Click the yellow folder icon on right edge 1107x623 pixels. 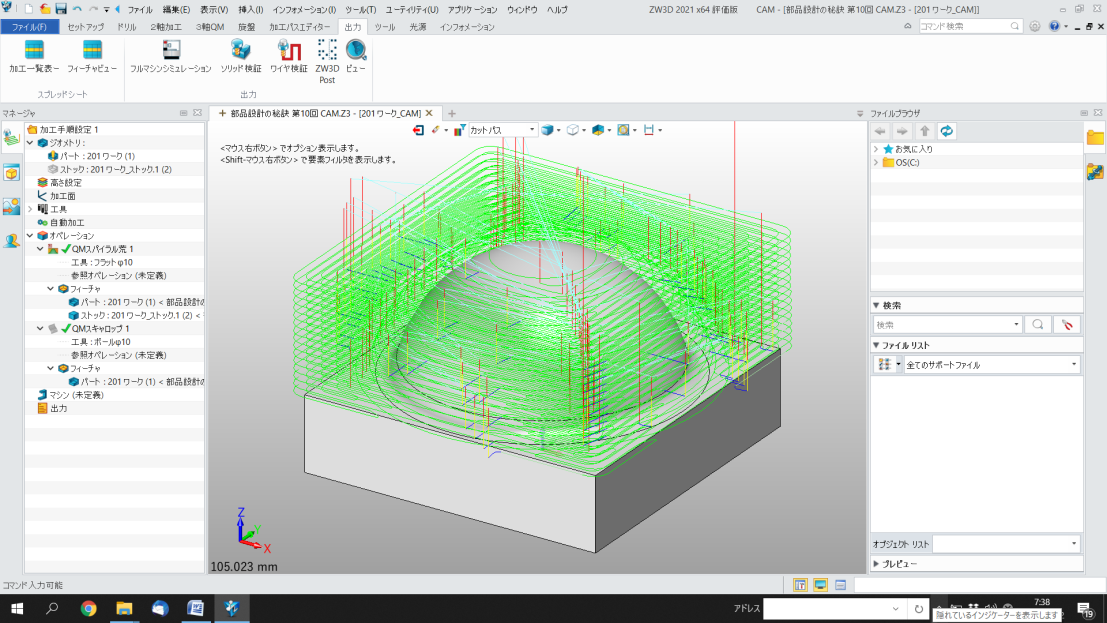coord(1095,138)
